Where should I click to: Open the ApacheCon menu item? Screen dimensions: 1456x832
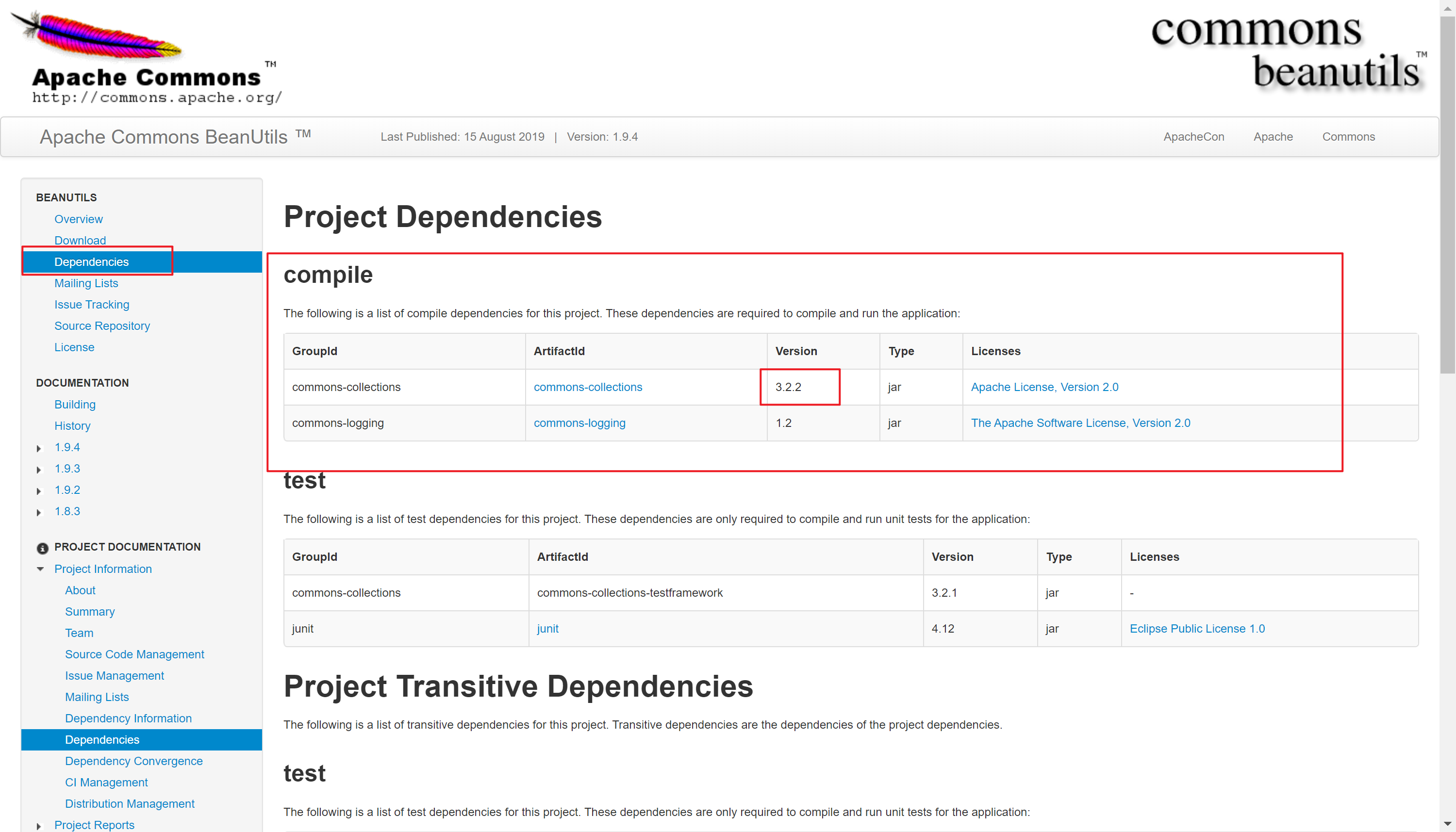tap(1193, 137)
